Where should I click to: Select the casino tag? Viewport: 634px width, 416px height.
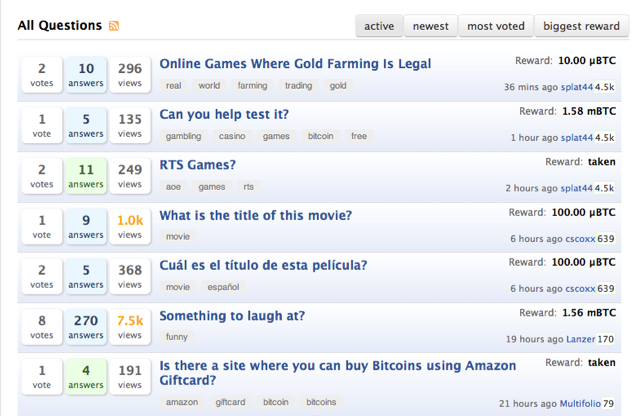click(x=232, y=136)
